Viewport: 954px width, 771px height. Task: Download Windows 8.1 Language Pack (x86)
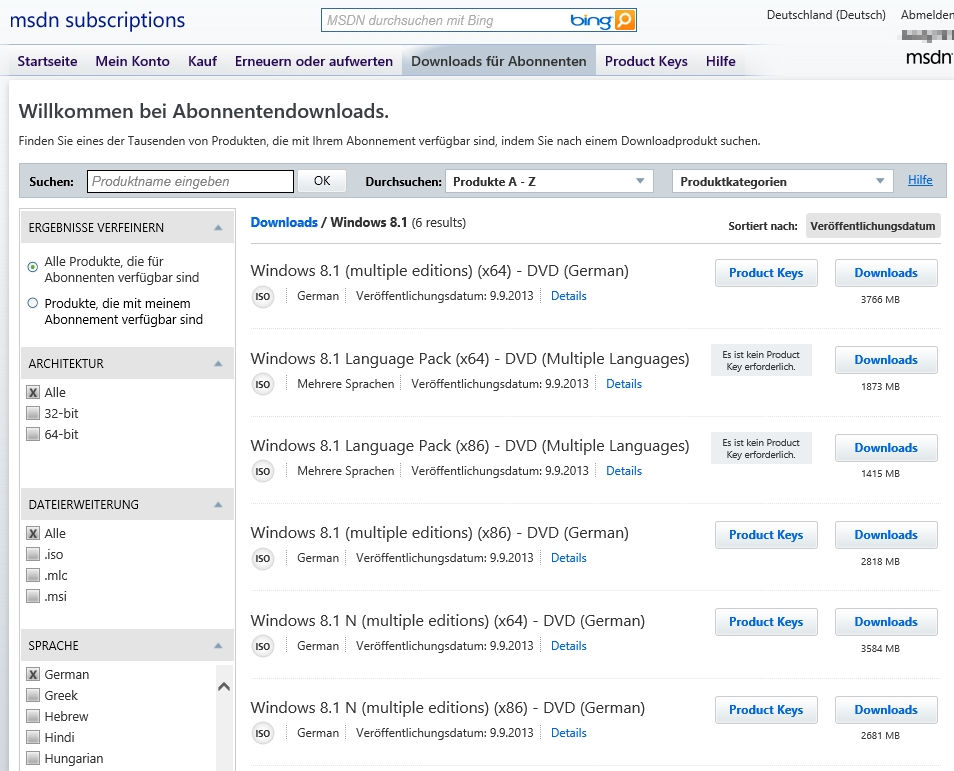tap(886, 447)
